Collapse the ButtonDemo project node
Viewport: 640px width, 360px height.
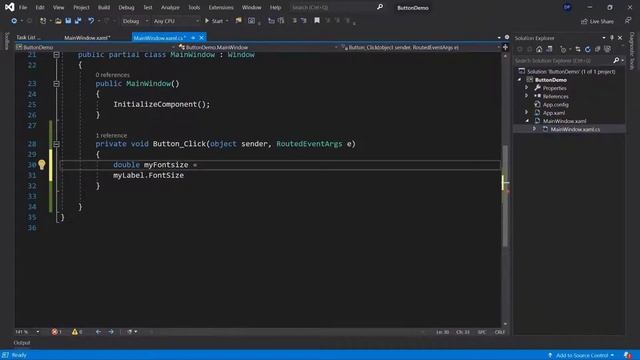pos(520,80)
